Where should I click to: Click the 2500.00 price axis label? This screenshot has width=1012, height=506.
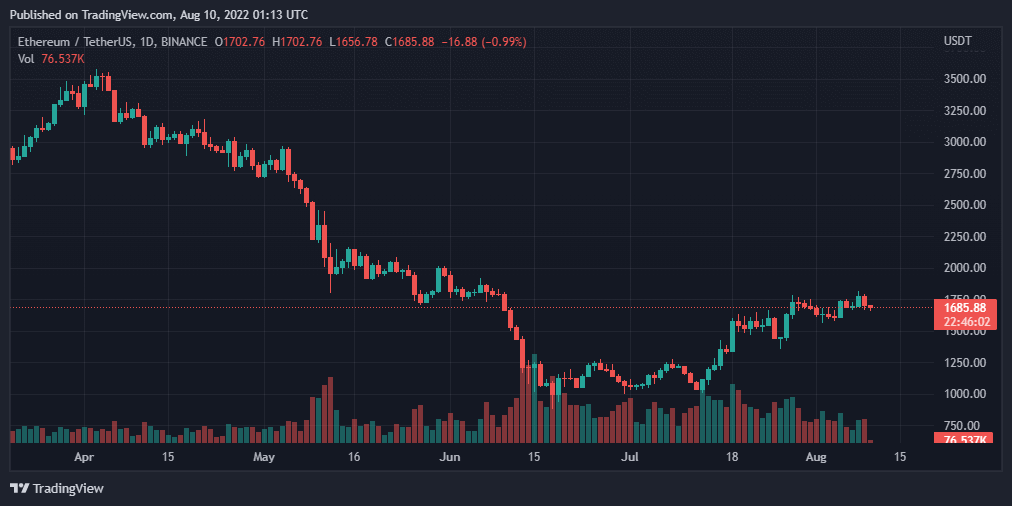coord(966,205)
